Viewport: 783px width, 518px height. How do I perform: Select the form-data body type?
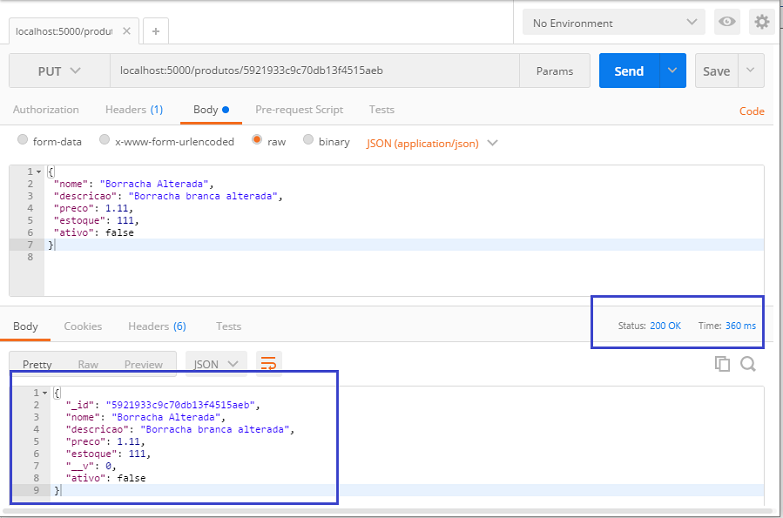click(22, 139)
